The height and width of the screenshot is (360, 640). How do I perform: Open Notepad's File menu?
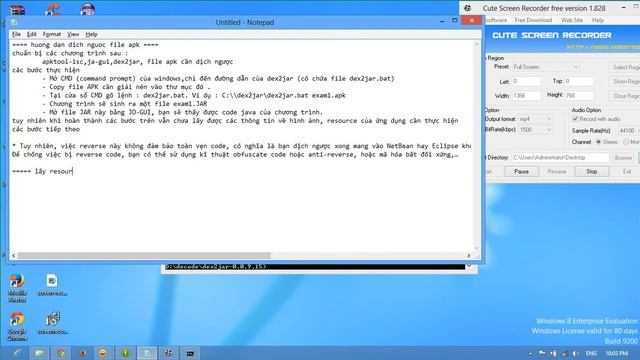[x=16, y=34]
